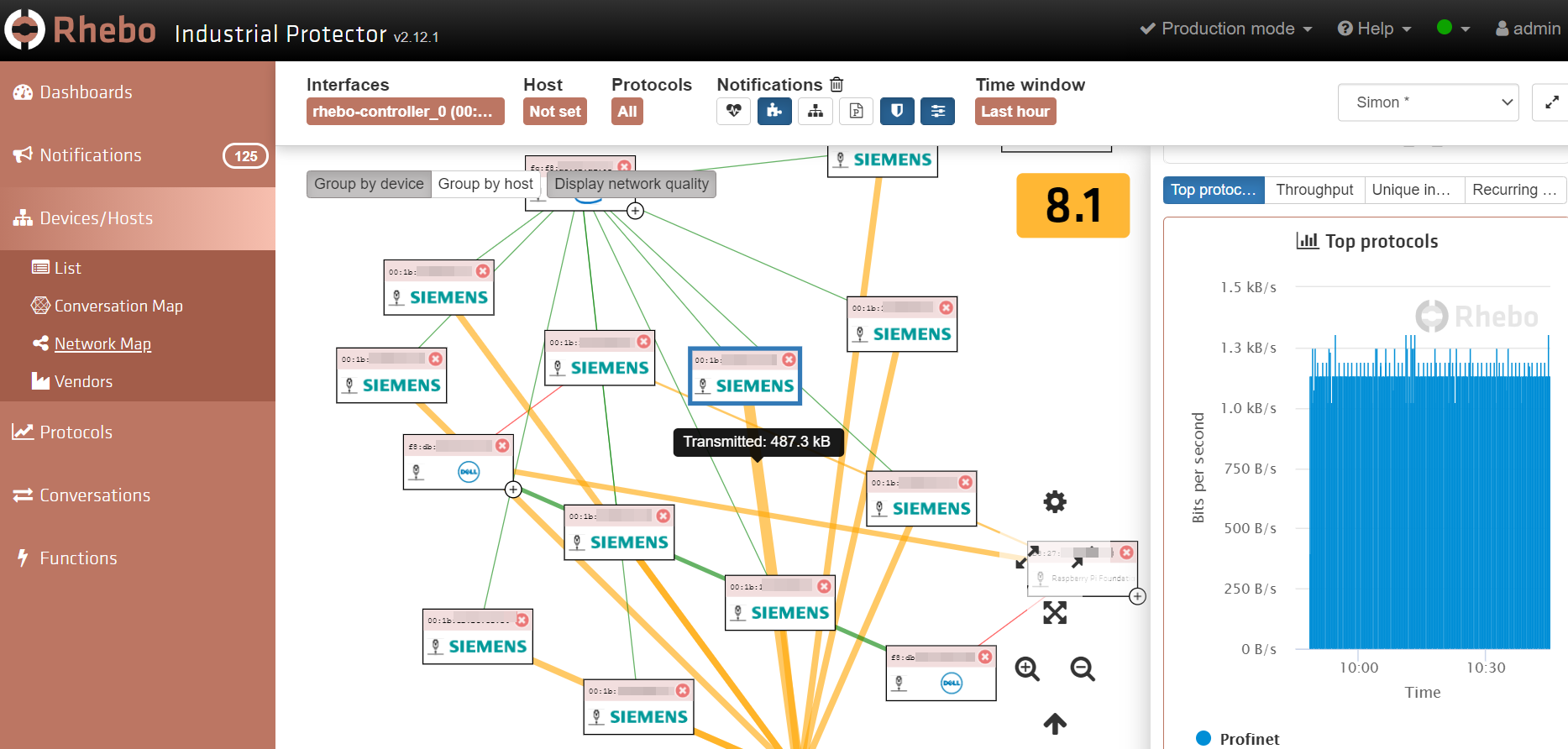This screenshot has width=1568, height=749.
Task: Zoom out of the network map
Action: pyautogui.click(x=1083, y=669)
